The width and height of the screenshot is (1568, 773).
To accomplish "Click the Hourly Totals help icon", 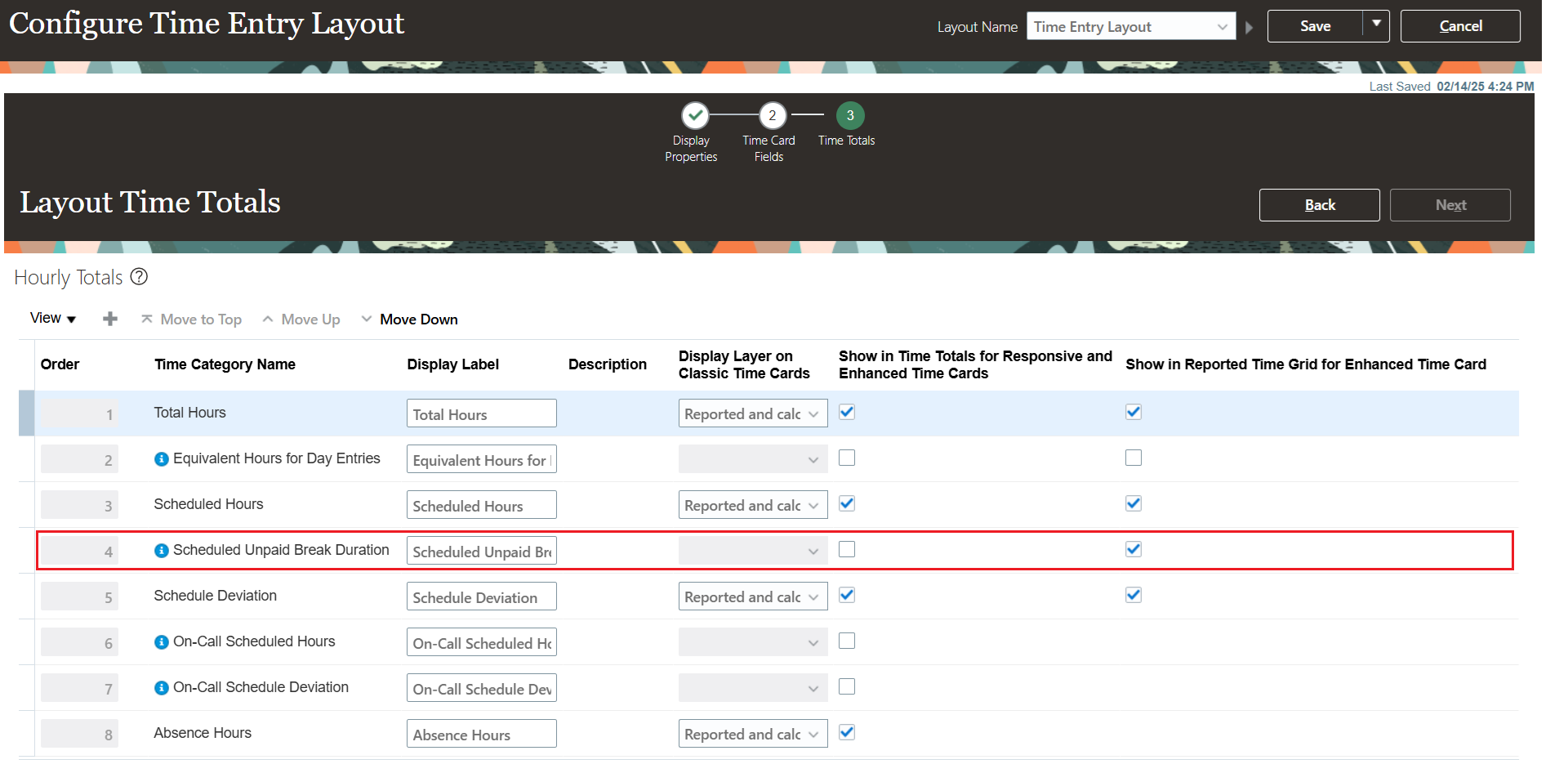I will point(139,277).
